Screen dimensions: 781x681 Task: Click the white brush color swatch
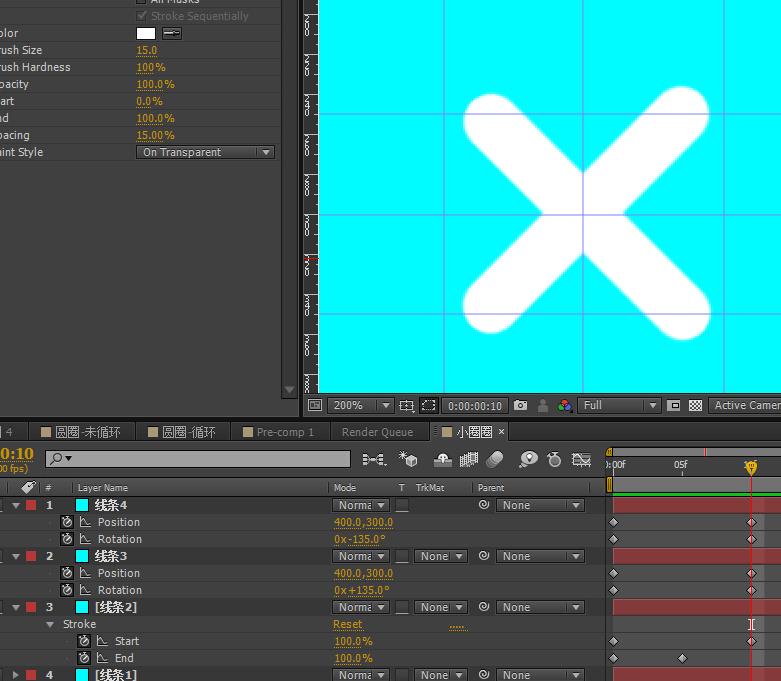145,33
